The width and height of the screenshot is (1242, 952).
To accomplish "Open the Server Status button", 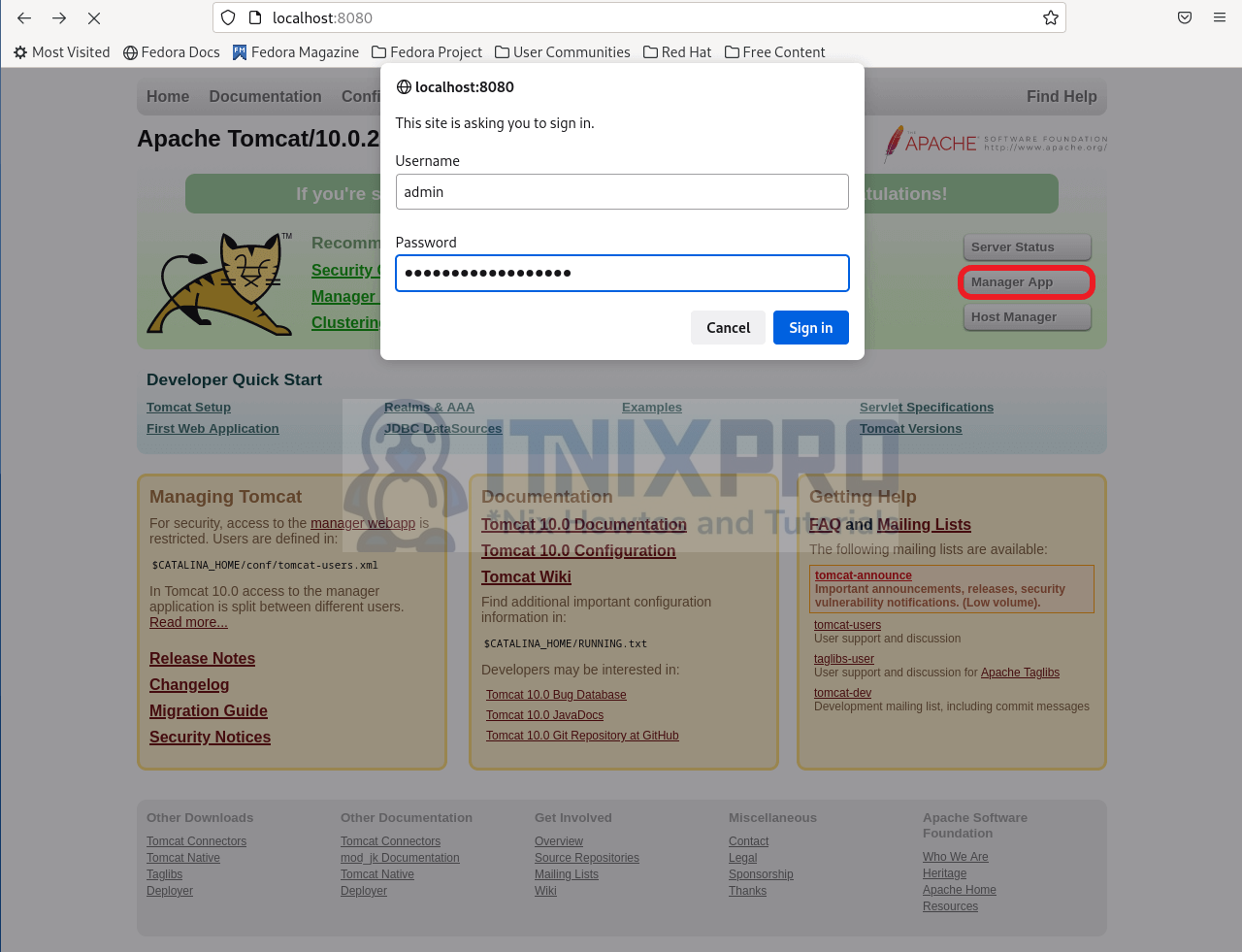I will coord(1028,247).
